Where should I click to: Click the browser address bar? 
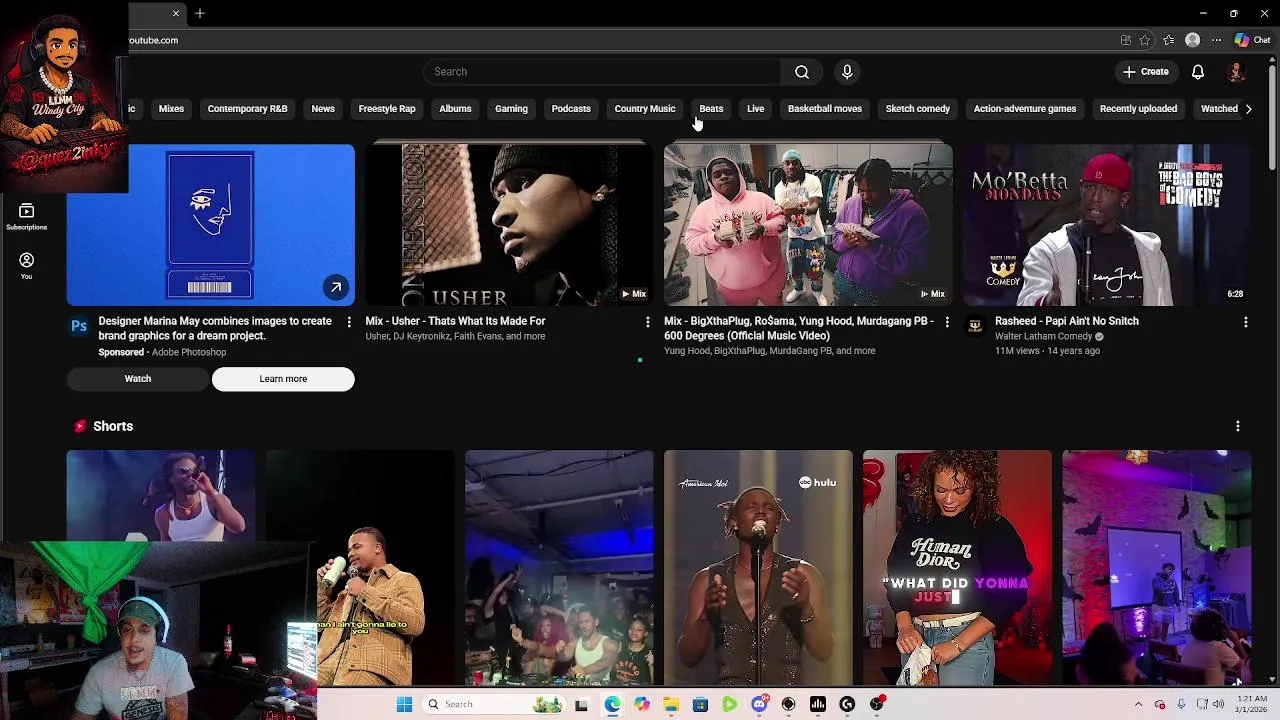pos(620,40)
